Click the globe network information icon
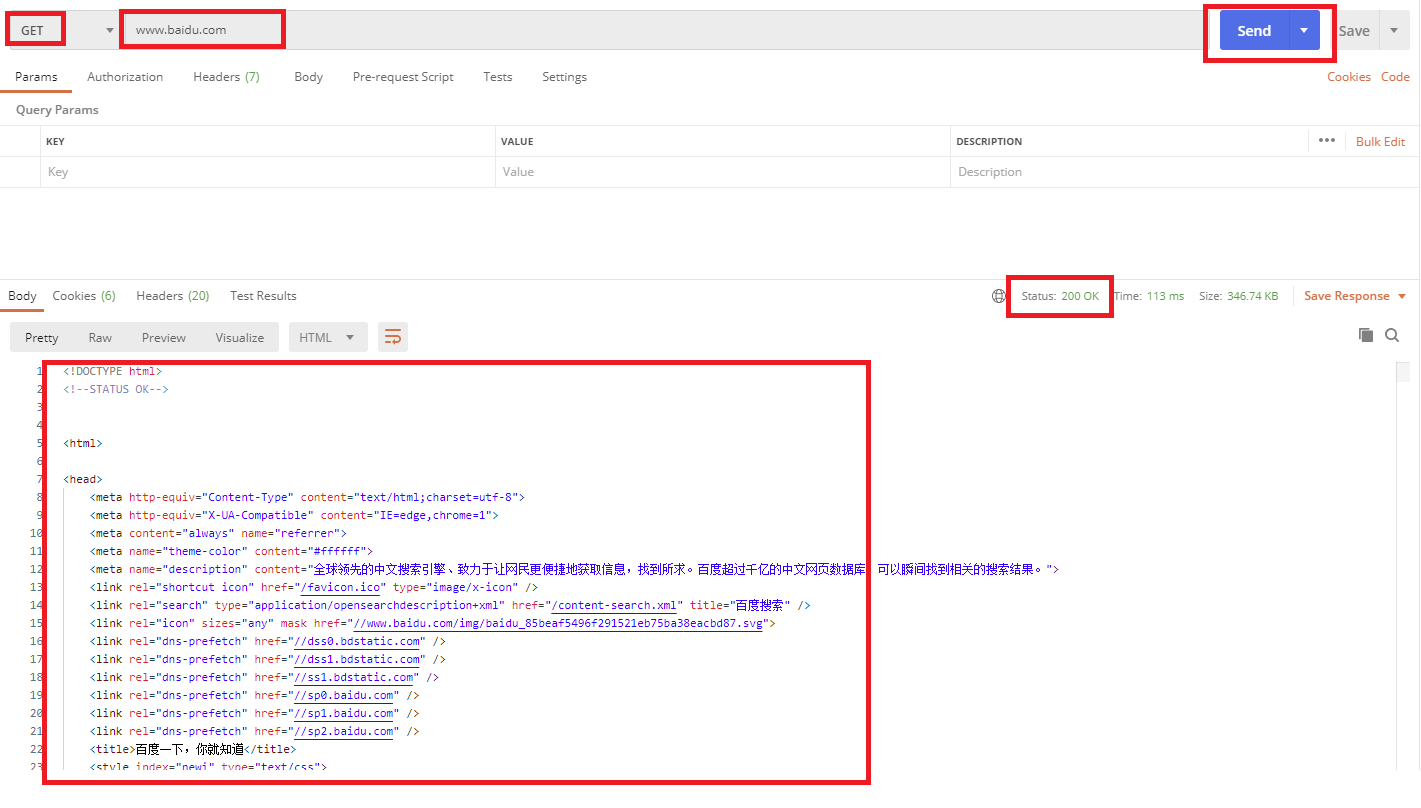1421x808 pixels. coord(998,296)
